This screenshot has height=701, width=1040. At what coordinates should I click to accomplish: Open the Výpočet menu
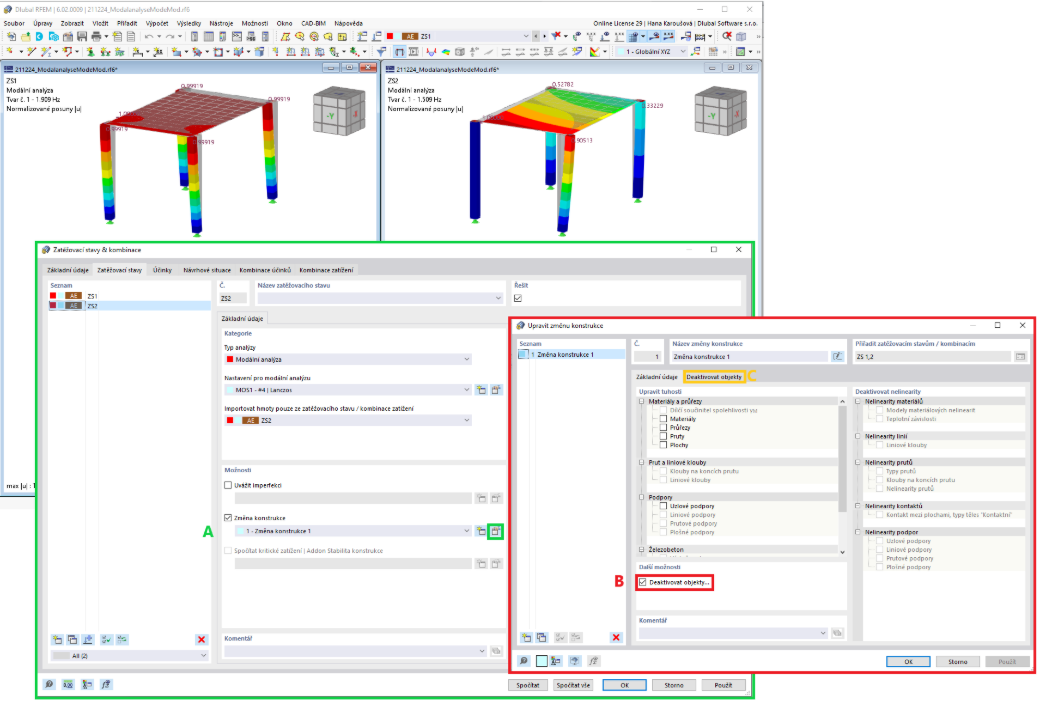(157, 23)
